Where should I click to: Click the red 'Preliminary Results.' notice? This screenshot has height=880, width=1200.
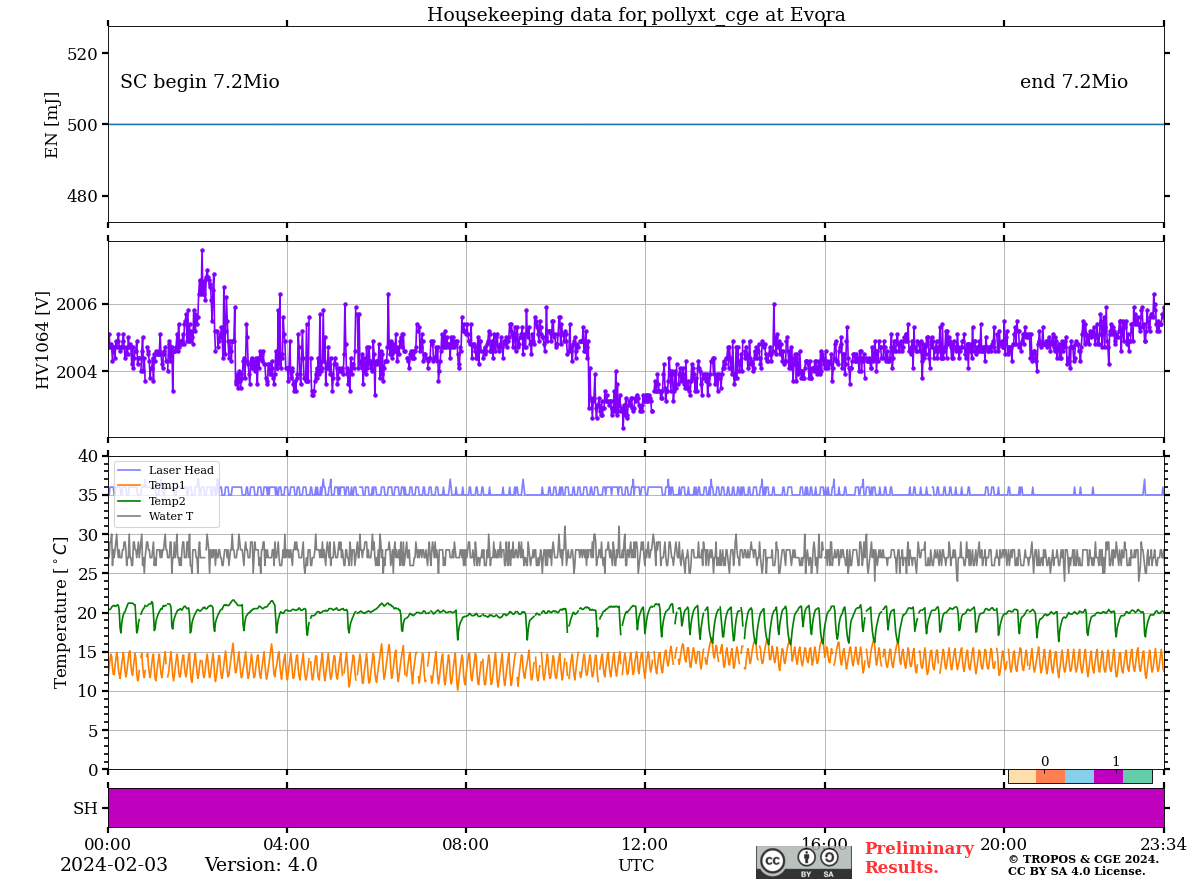click(x=919, y=858)
